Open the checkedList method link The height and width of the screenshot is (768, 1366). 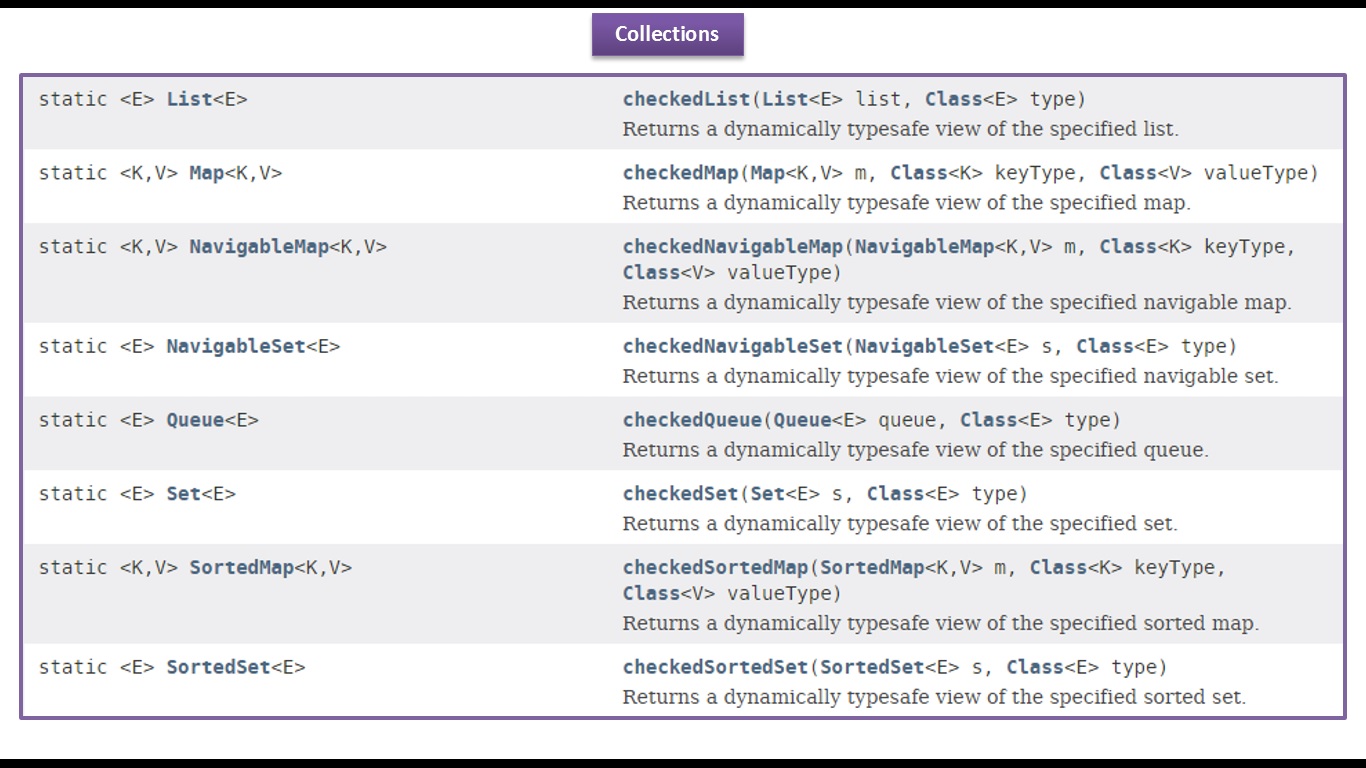pyautogui.click(x=685, y=99)
